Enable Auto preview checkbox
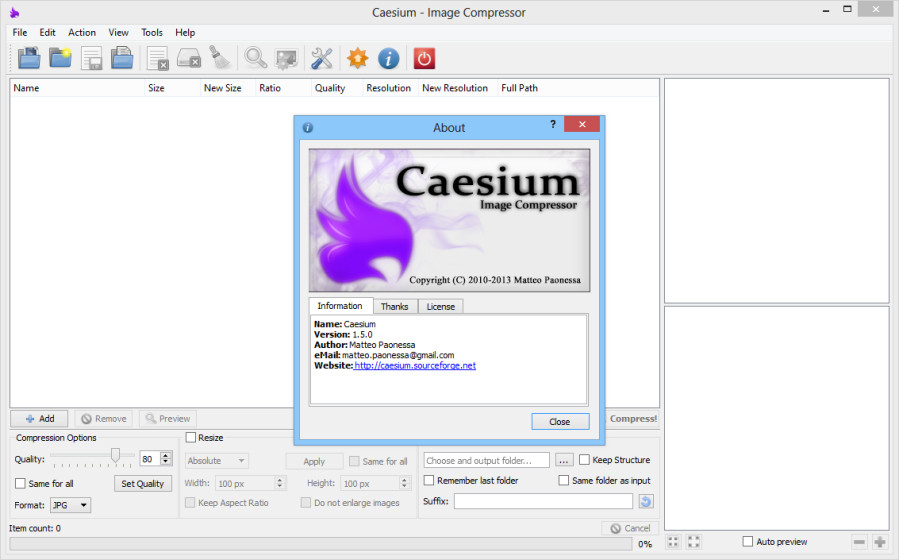 [748, 541]
